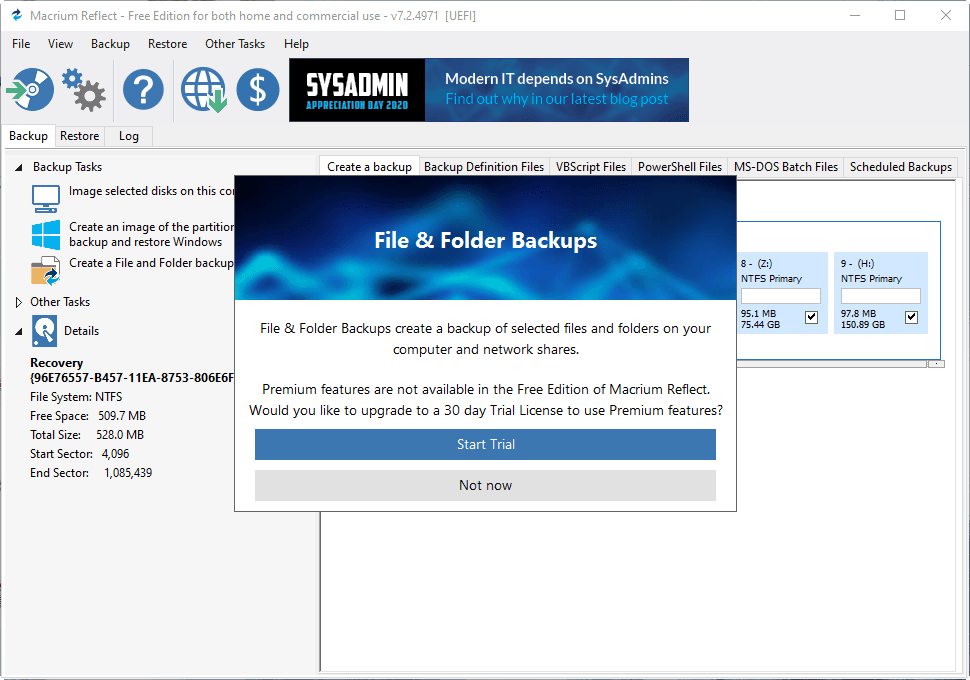Uncheck the H: partition checkbox
The image size is (970, 680).
[911, 317]
